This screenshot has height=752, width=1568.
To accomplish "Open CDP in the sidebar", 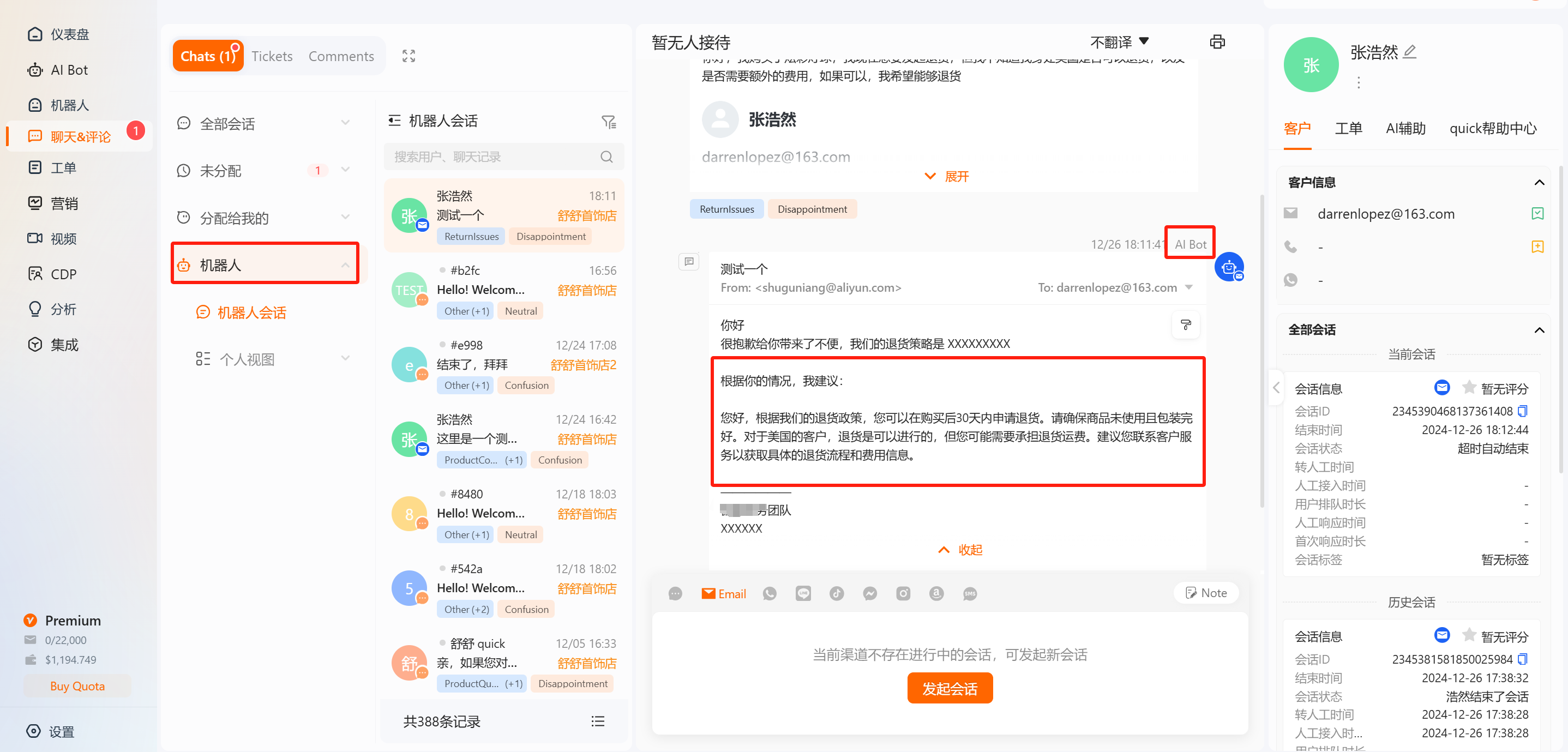I will point(52,274).
